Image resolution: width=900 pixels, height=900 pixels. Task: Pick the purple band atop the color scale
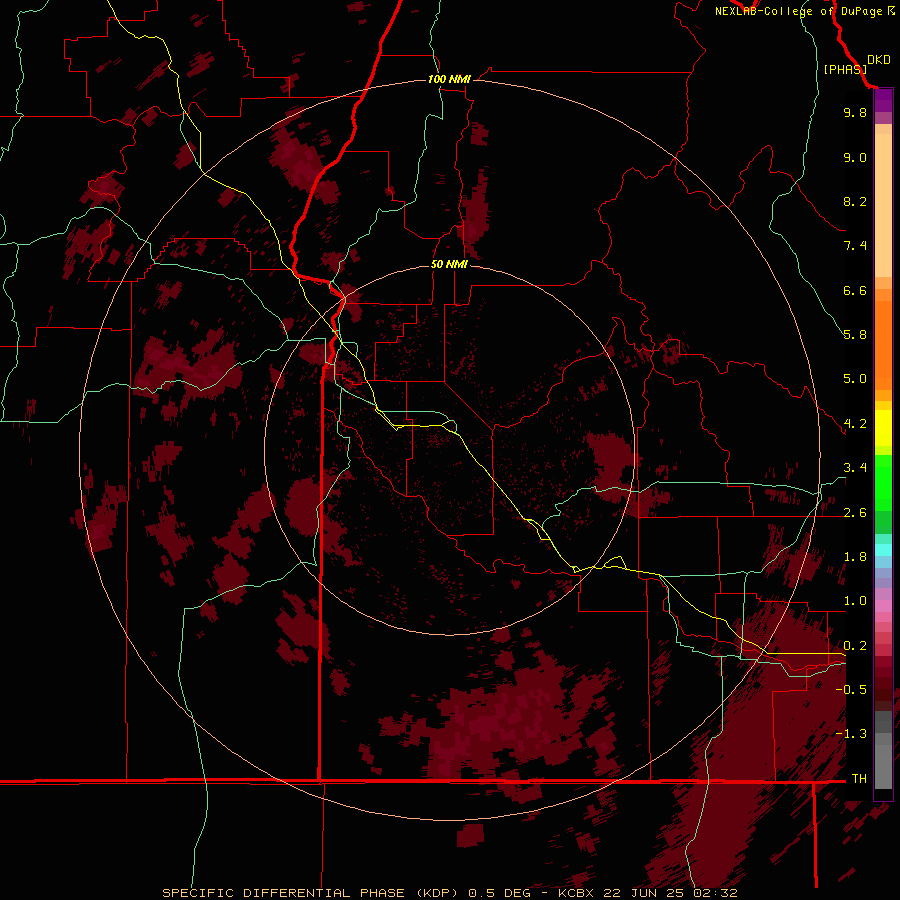point(883,101)
